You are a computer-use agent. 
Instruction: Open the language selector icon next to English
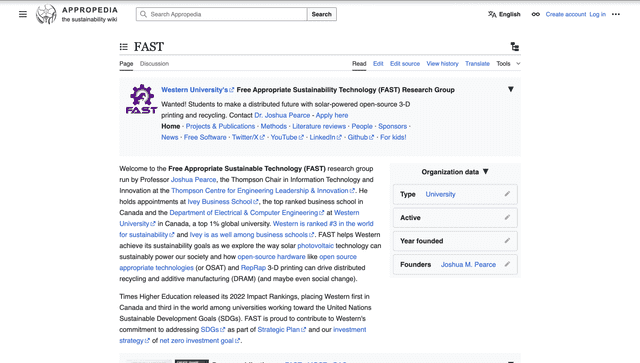492,14
